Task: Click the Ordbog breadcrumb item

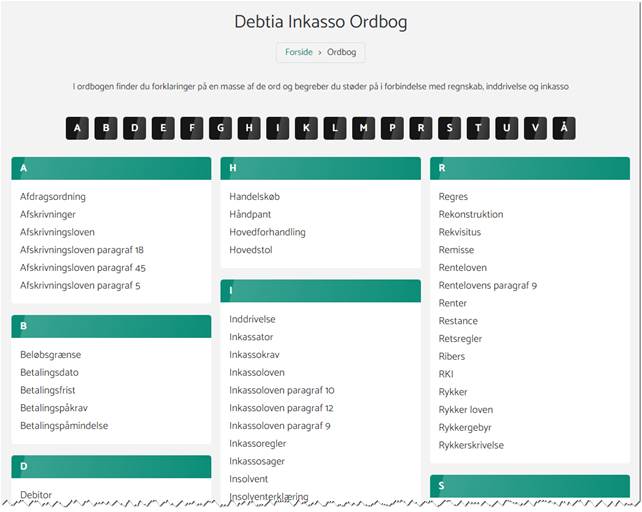Action: (341, 51)
